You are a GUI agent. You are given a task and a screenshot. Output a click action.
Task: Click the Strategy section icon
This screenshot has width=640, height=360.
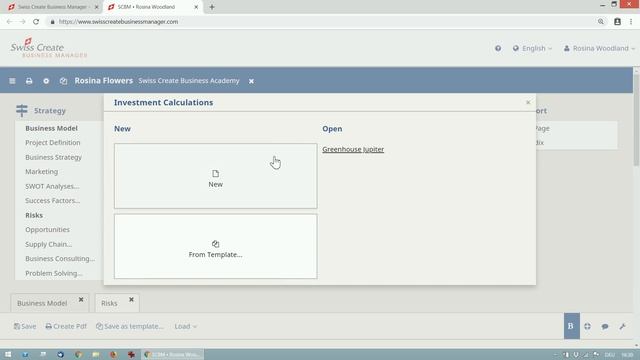pos(22,110)
